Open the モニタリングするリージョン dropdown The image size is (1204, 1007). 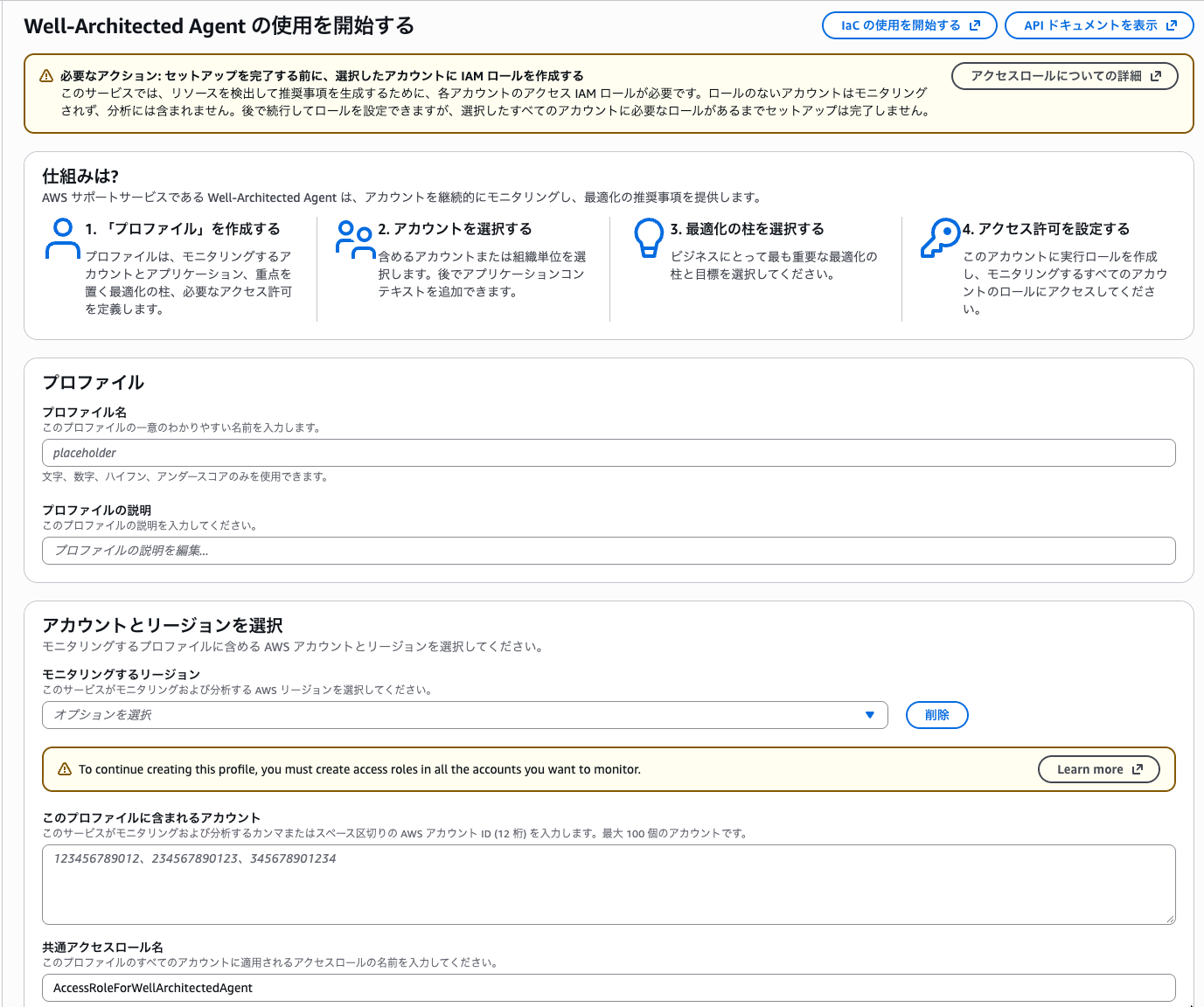coord(464,715)
